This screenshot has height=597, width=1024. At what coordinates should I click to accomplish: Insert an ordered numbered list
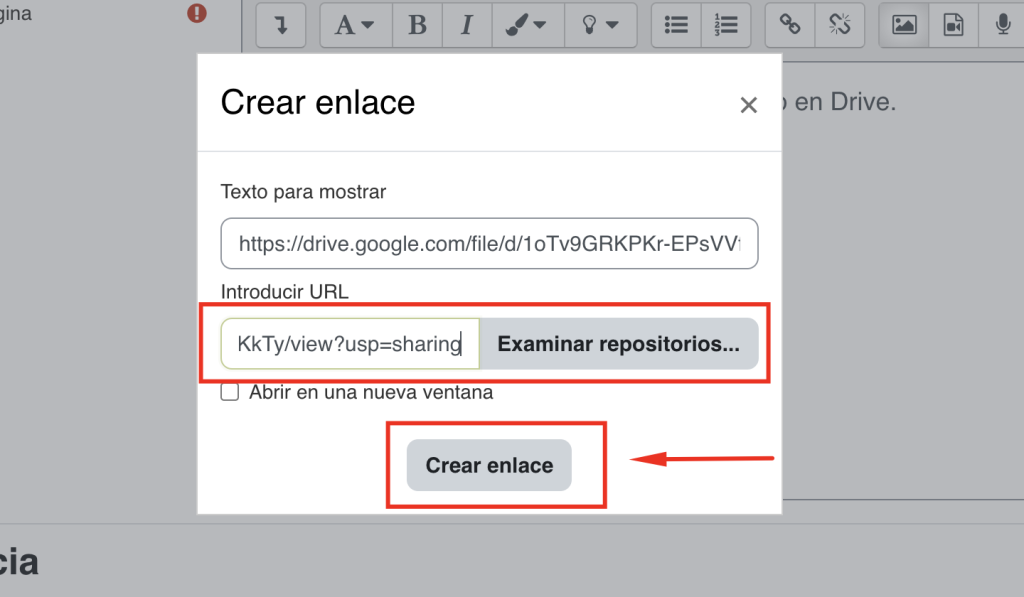[x=726, y=25]
